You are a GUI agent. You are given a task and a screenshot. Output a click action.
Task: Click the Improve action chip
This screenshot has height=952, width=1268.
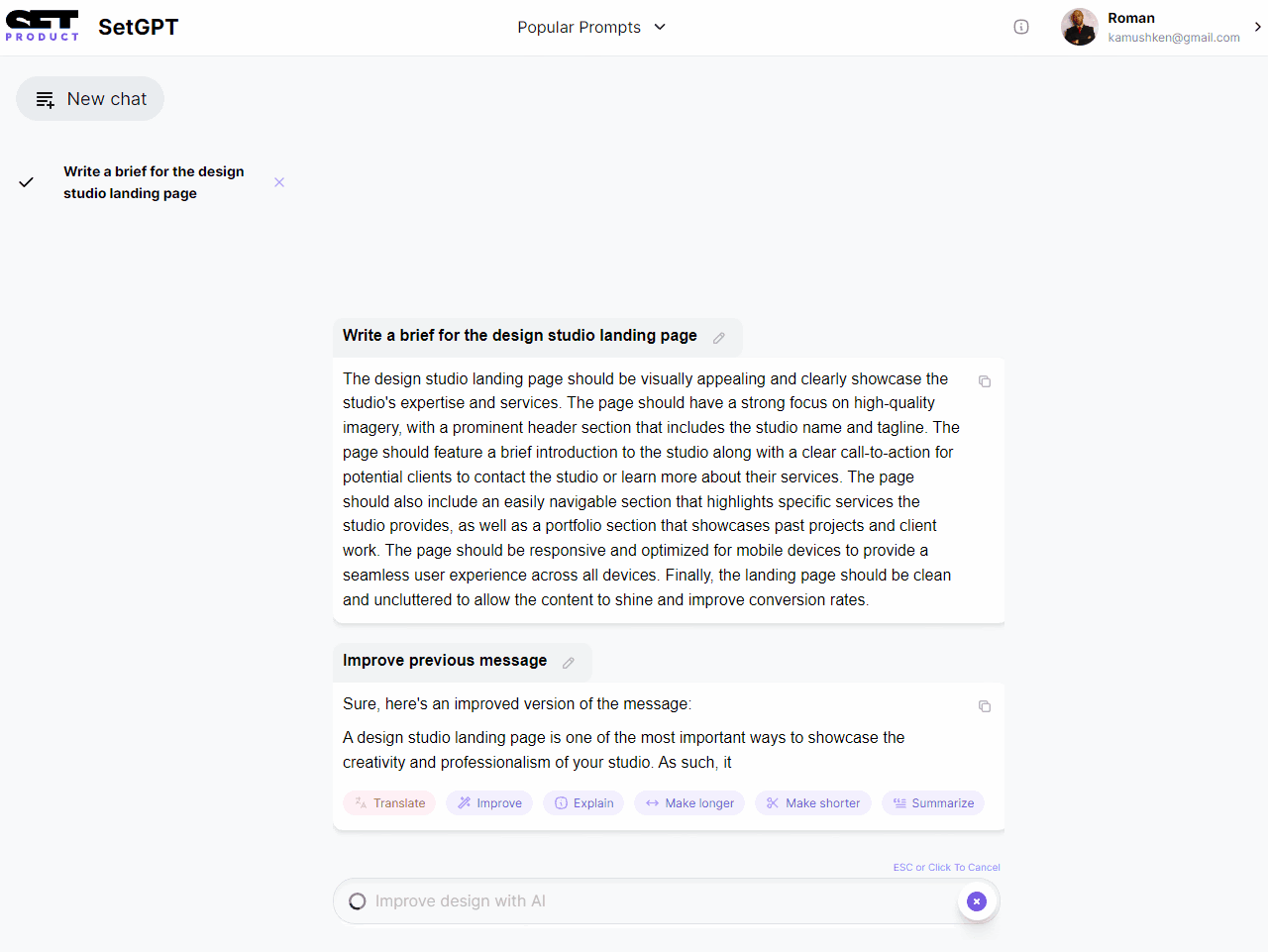(x=489, y=803)
